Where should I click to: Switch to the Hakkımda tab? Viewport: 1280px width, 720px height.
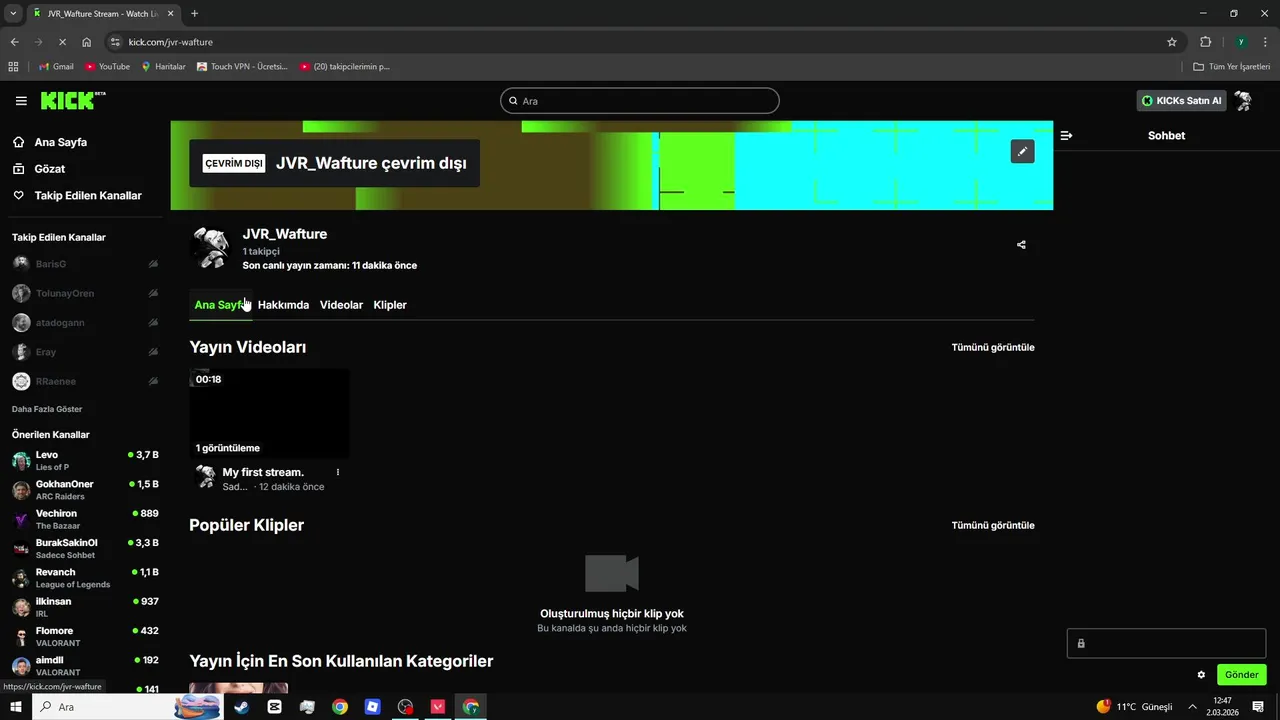283,305
